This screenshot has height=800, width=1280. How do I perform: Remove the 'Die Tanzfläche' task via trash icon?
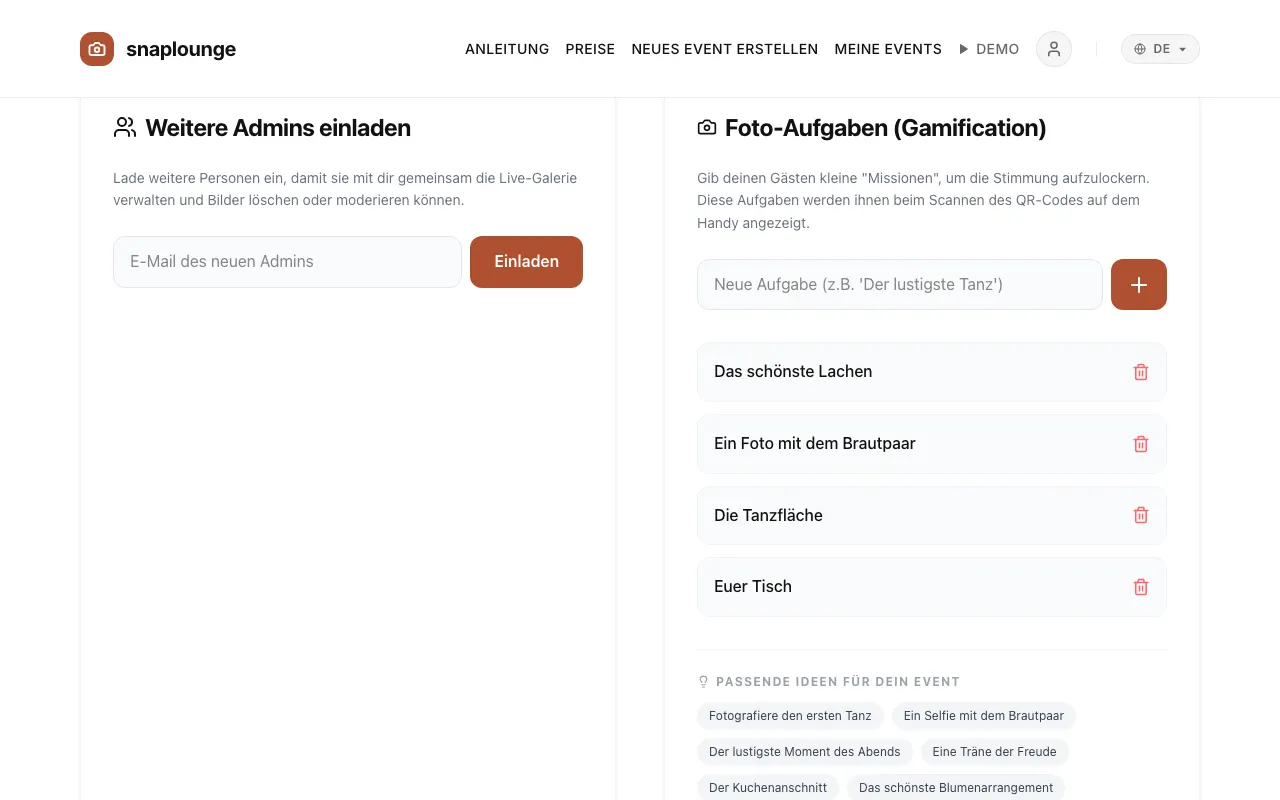click(1141, 515)
